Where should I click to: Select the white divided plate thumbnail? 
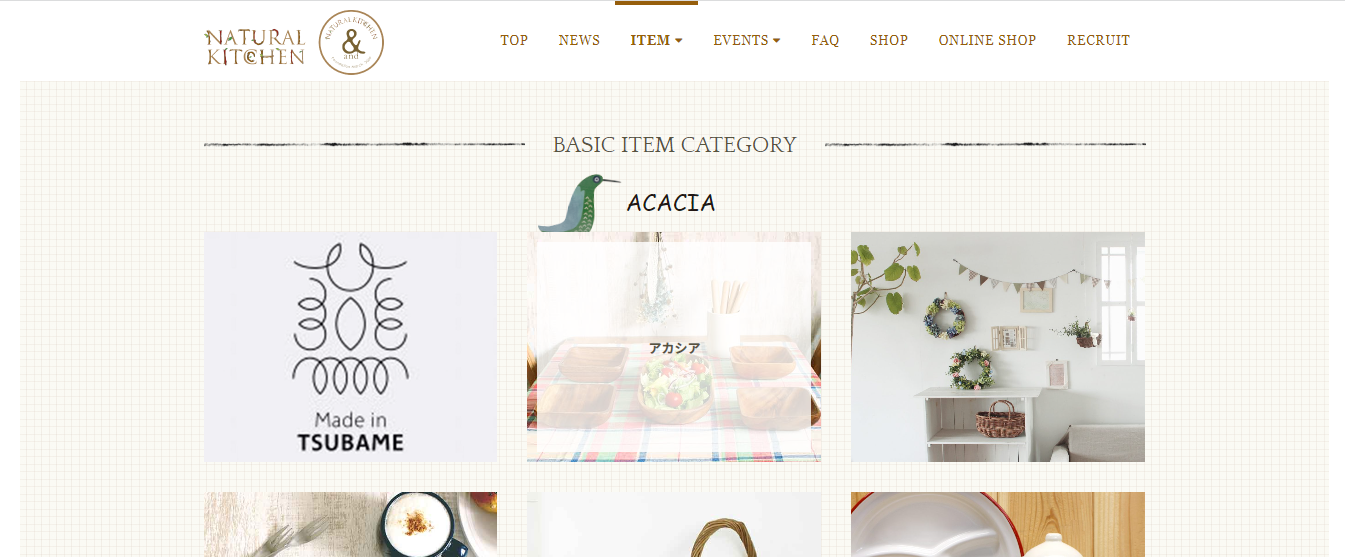(998, 524)
